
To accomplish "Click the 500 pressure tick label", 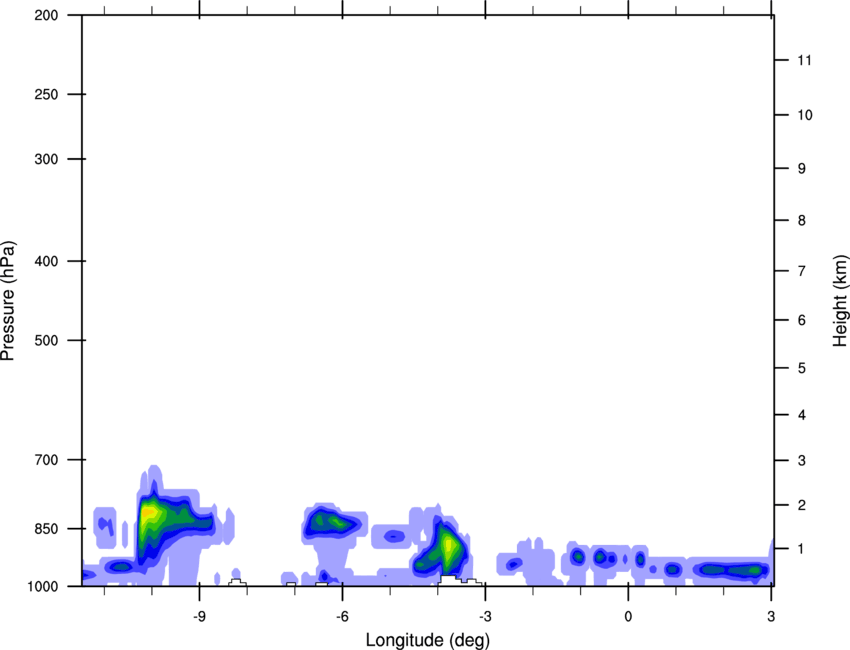I will [x=46, y=340].
